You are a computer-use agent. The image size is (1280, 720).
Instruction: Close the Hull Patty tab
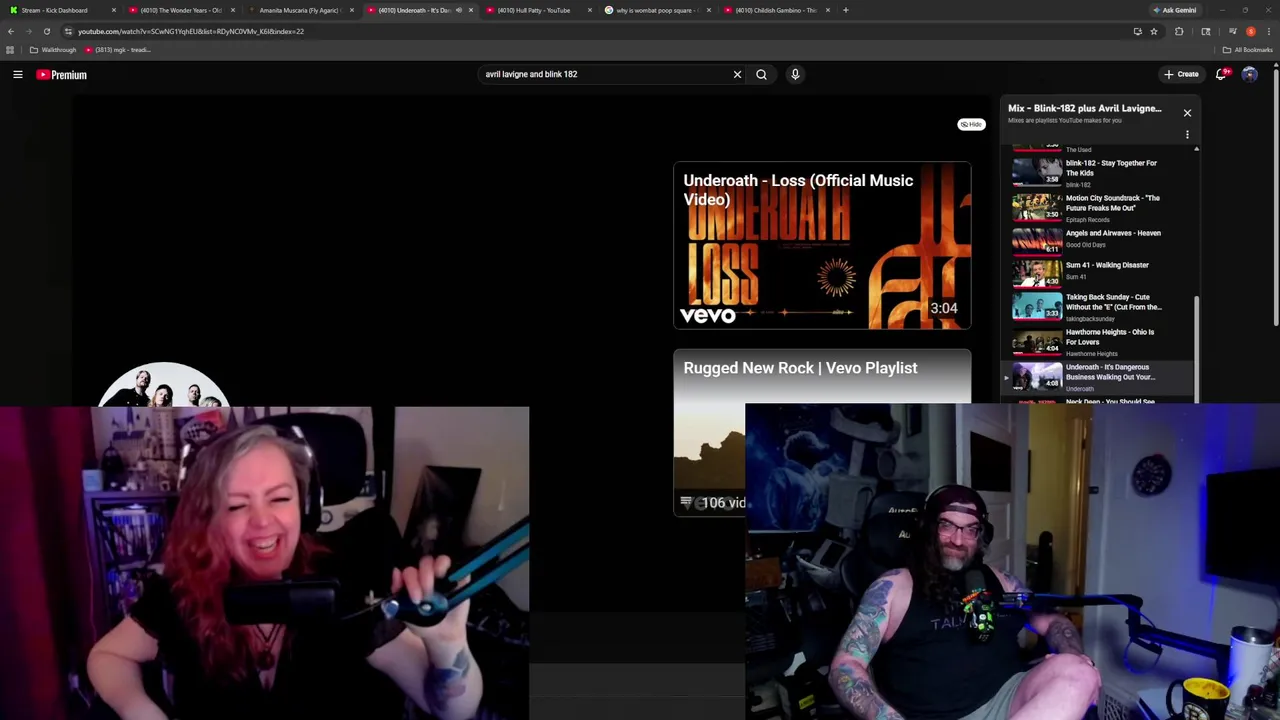pyautogui.click(x=589, y=10)
